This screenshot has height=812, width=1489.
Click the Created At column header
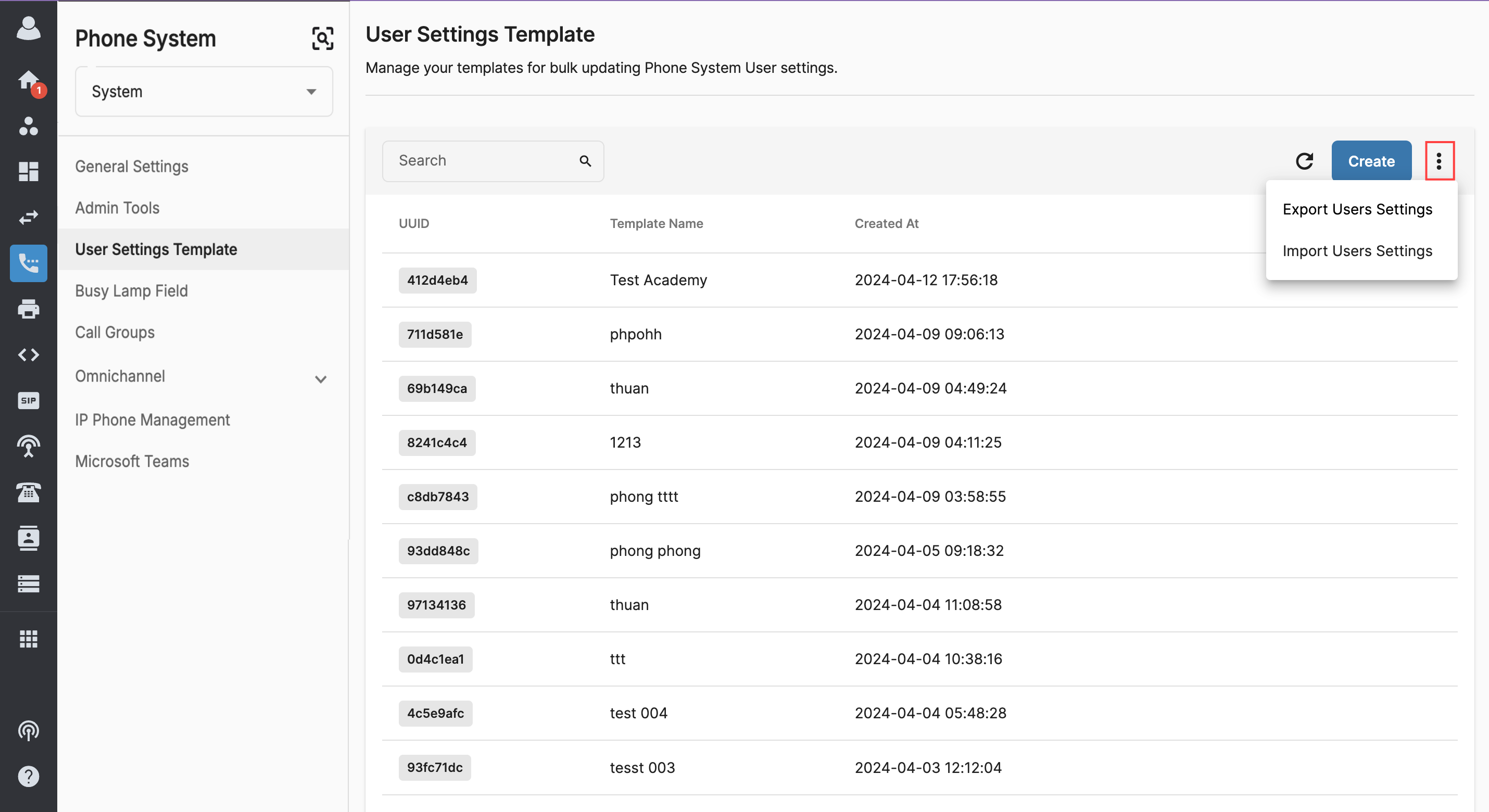[x=886, y=224]
